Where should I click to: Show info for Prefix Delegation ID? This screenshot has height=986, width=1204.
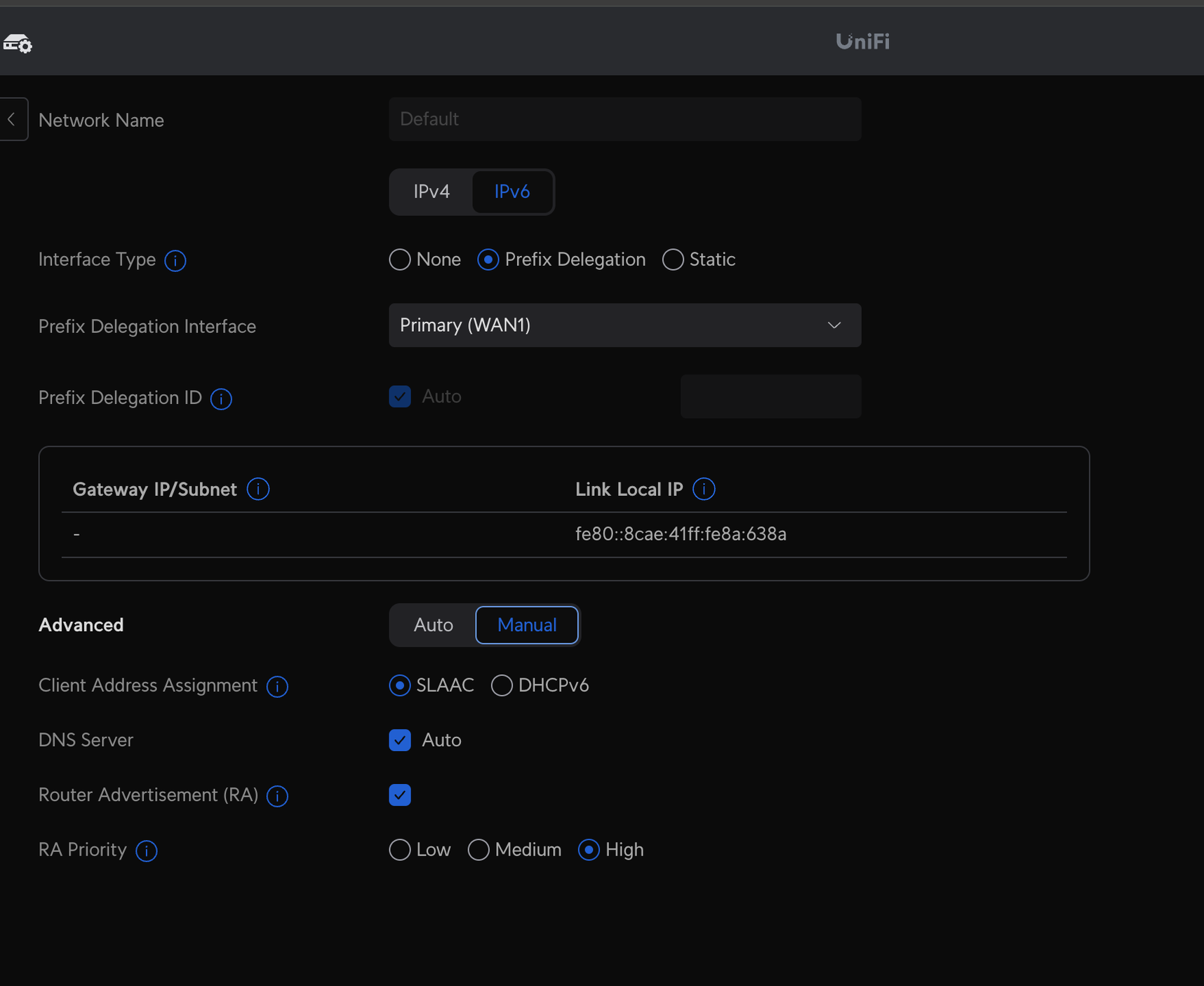coord(221,399)
